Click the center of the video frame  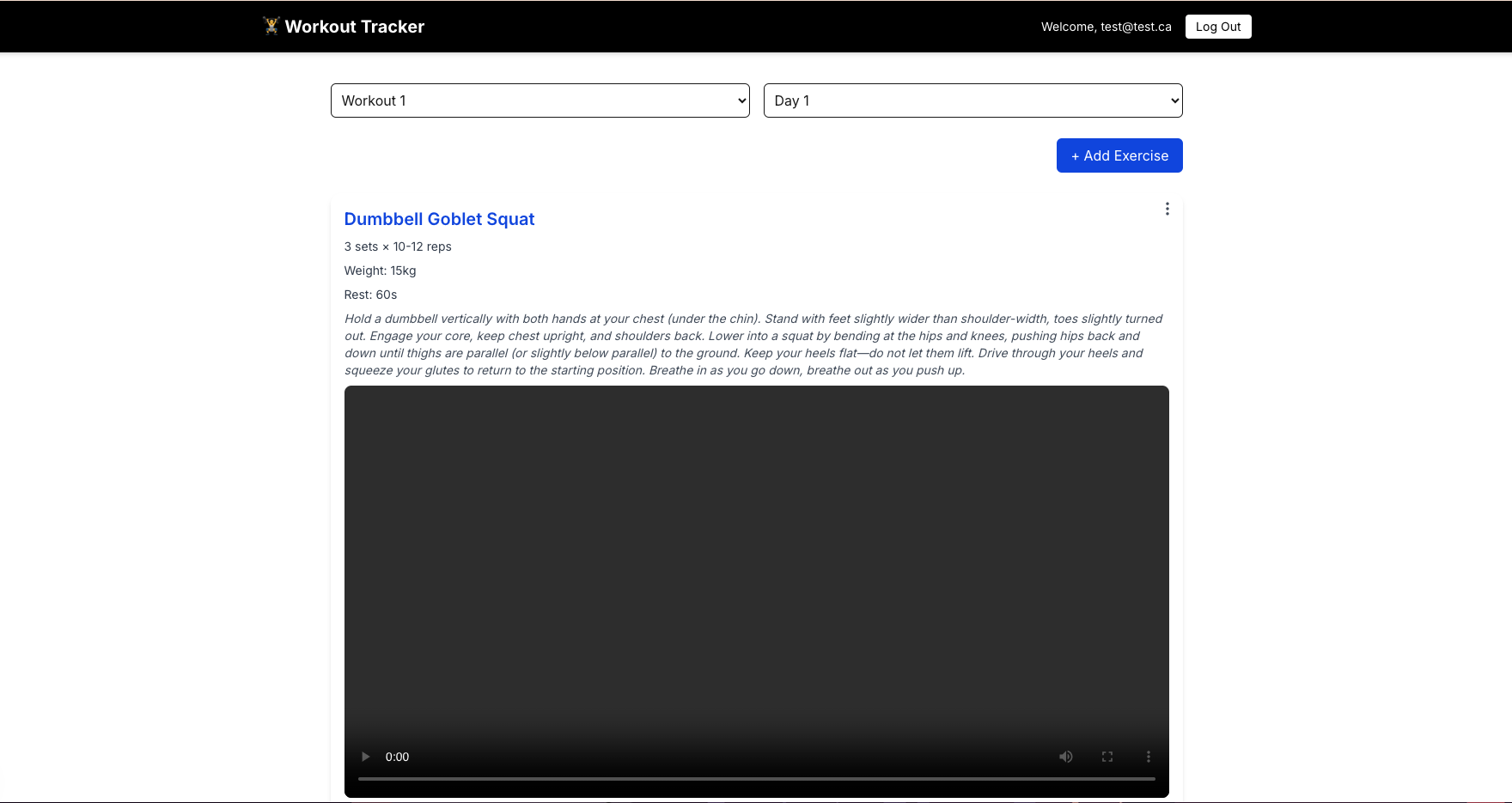[x=756, y=567]
